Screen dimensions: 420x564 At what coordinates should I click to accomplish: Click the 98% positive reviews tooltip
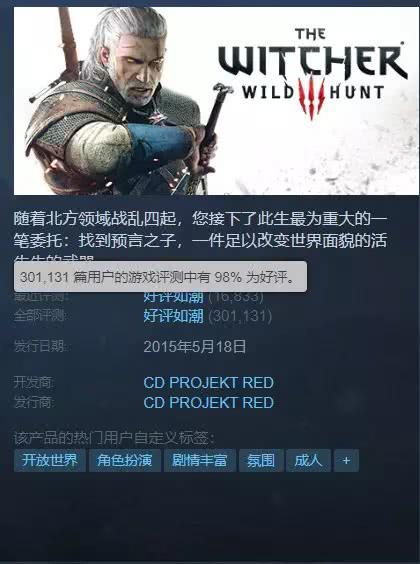tap(160, 277)
